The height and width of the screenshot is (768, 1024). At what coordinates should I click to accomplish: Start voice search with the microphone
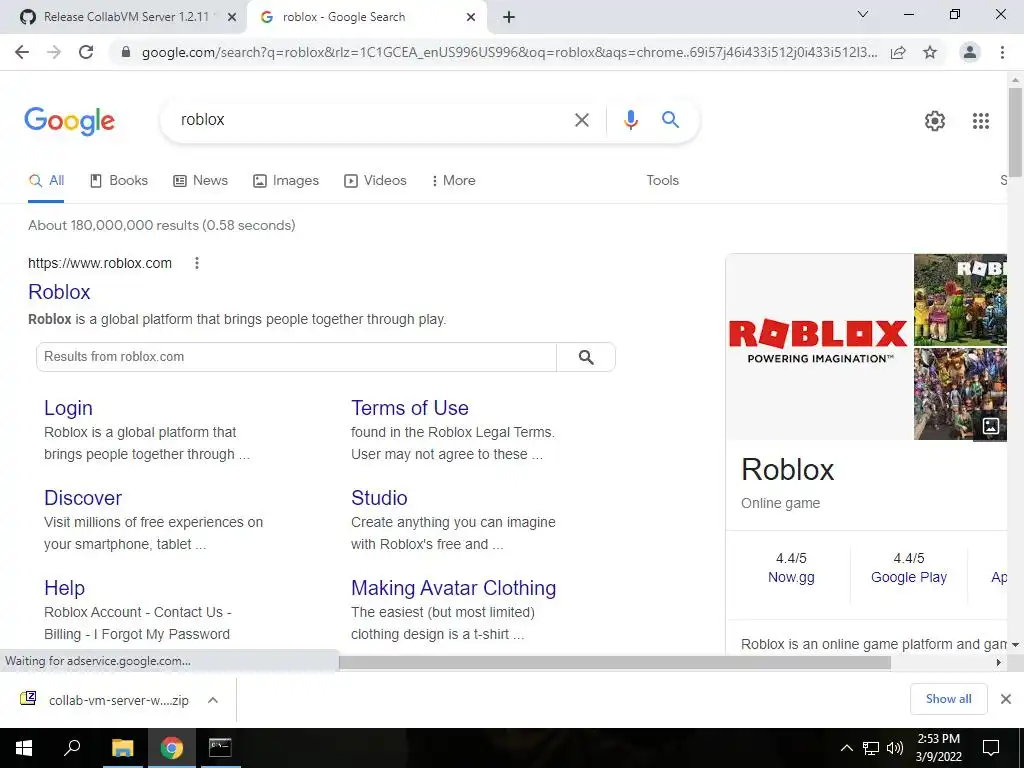[630, 120]
